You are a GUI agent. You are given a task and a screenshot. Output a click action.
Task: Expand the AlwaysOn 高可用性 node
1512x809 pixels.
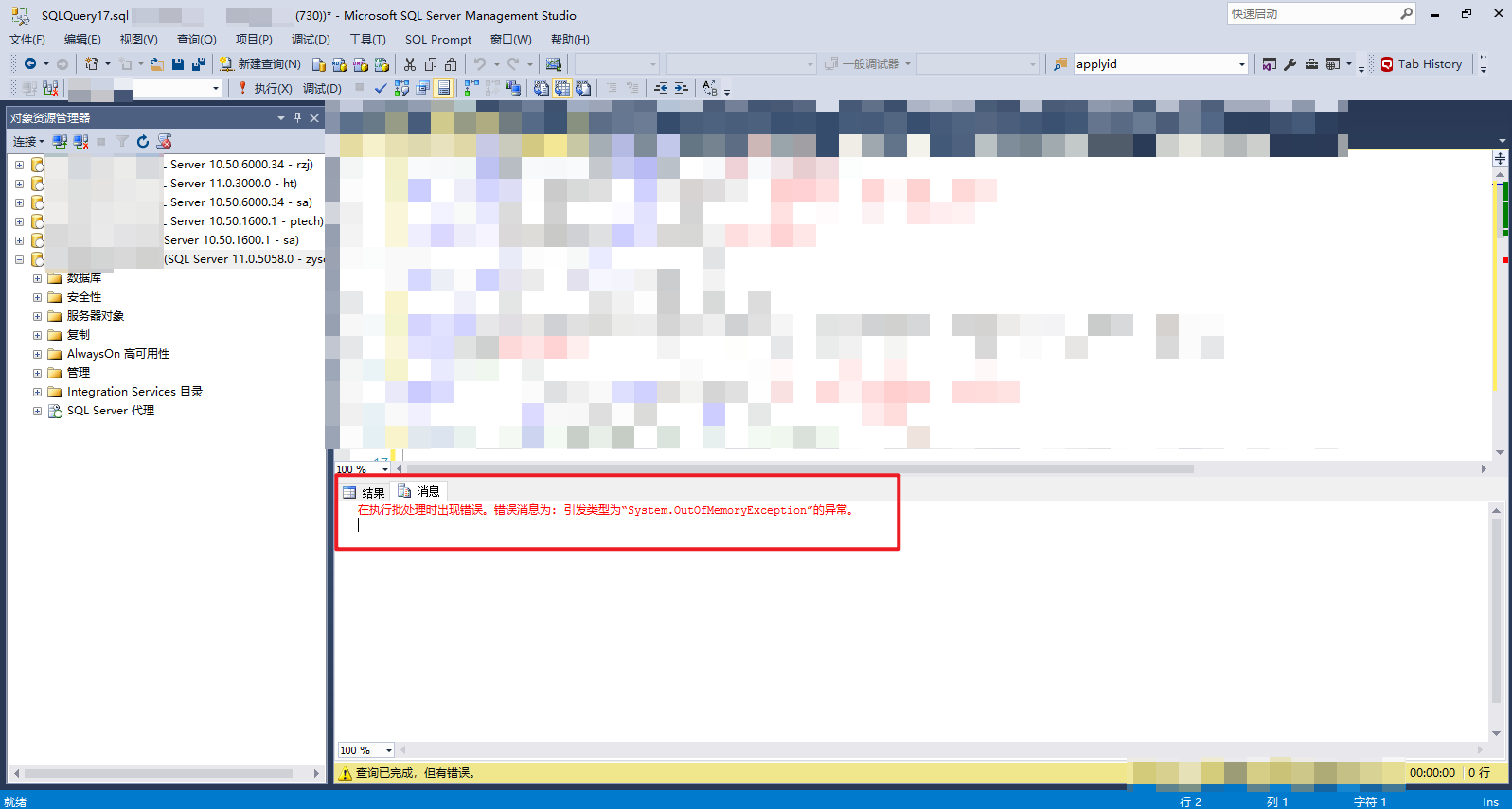coord(37,354)
